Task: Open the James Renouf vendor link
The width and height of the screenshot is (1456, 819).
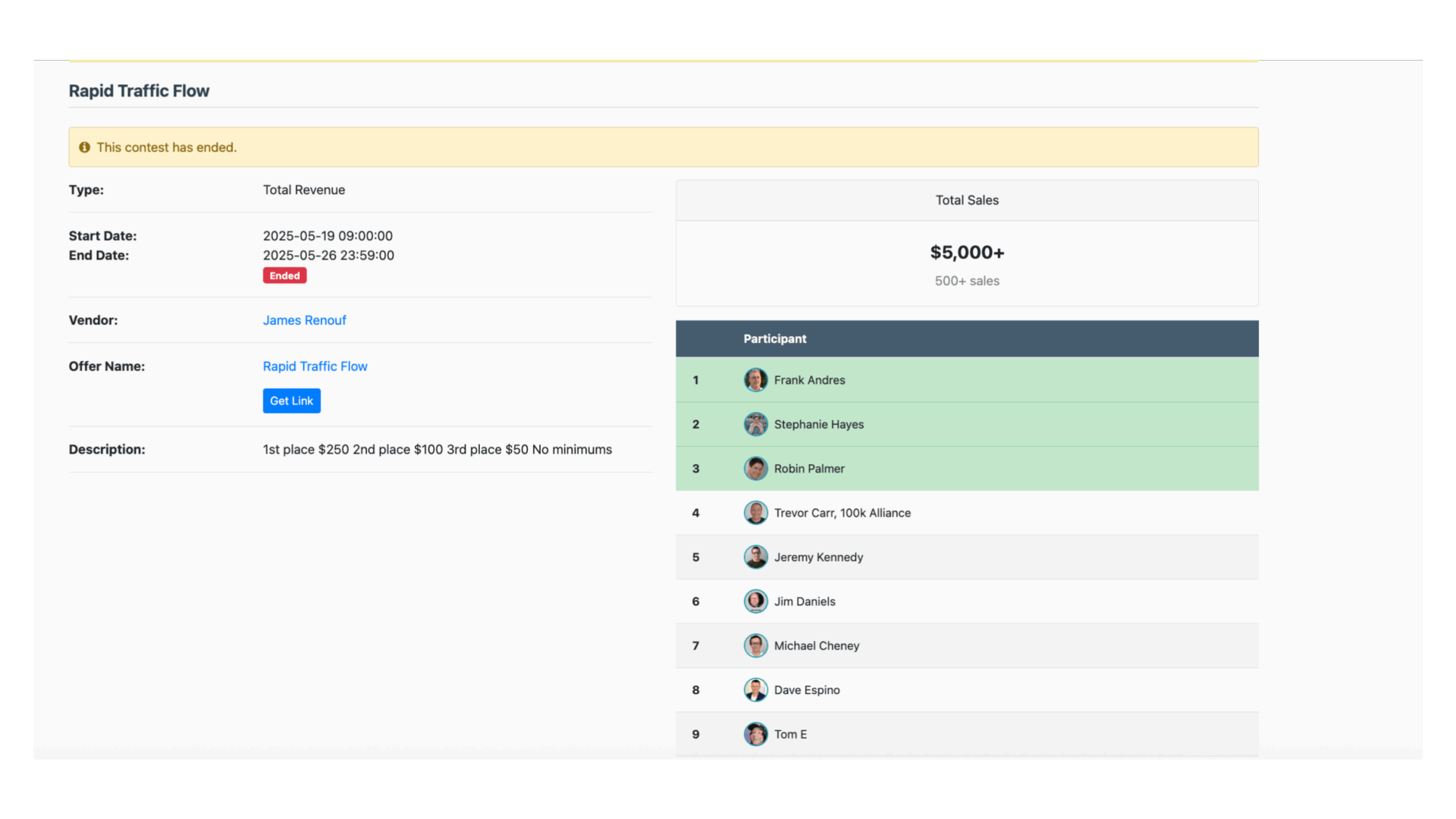Action: click(304, 320)
